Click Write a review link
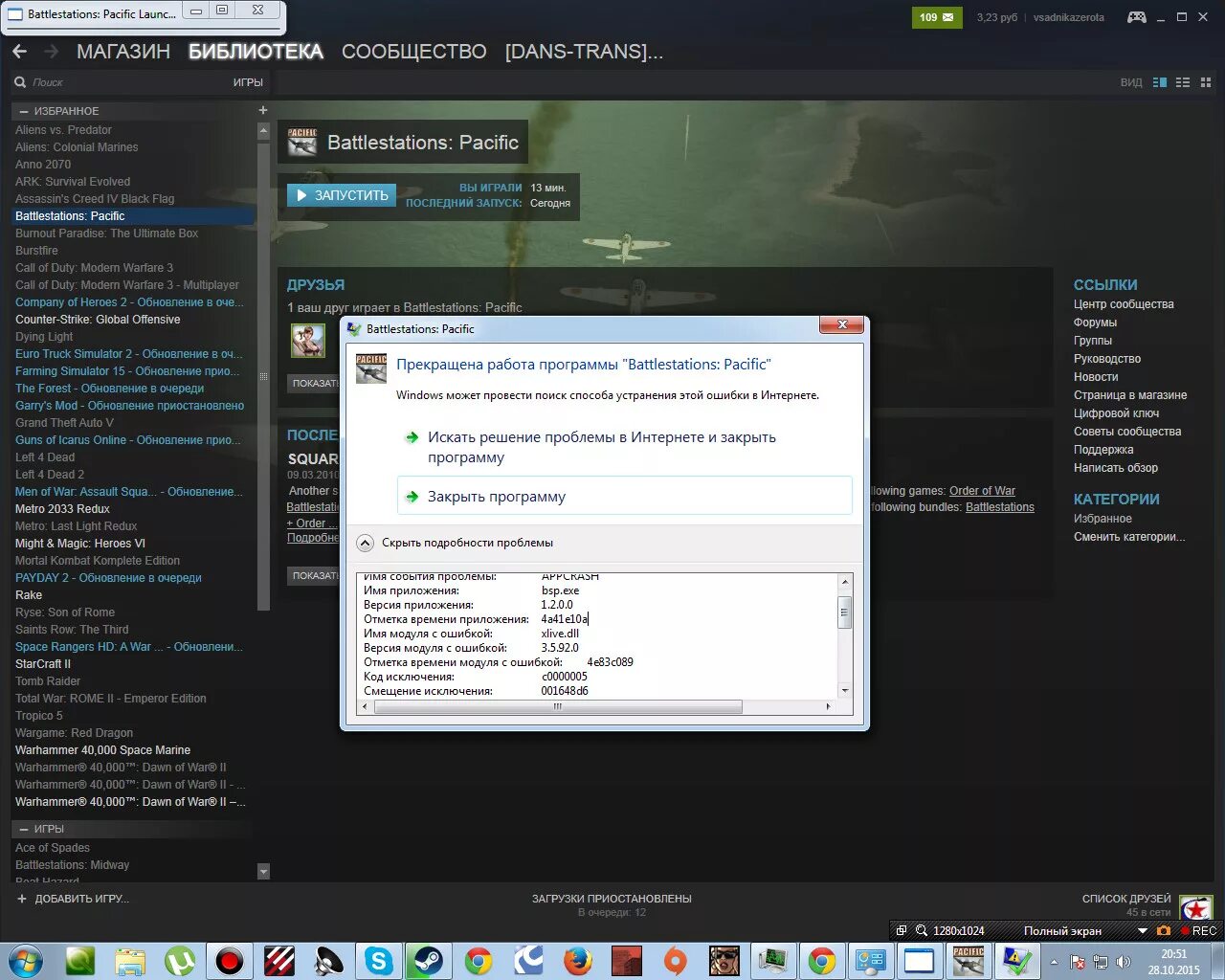Screen dimensions: 1225x980 (1116, 468)
